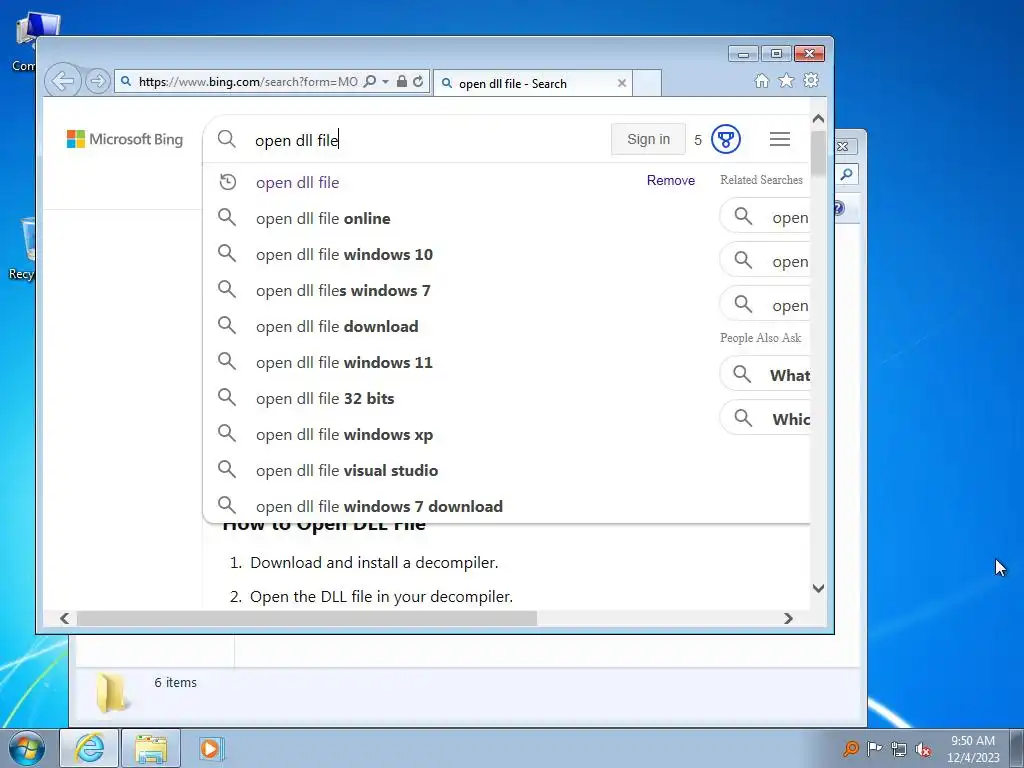Choose suggestion 'open dll file windows 11'
This screenshot has width=1024, height=768.
344,362
